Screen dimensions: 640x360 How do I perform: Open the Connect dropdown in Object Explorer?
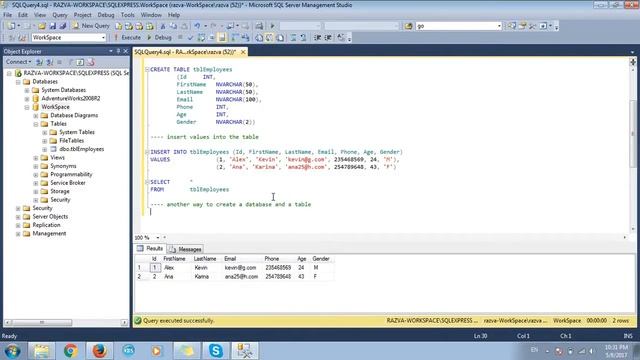pos(18,62)
